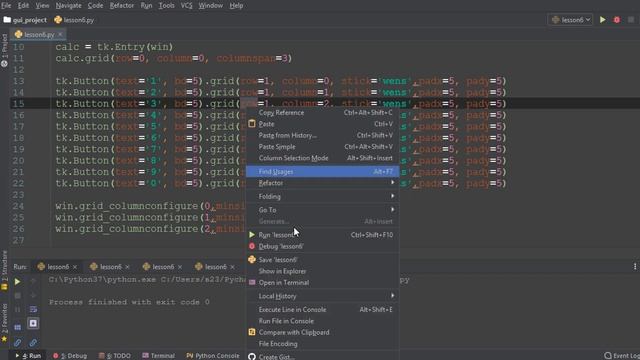This screenshot has width=640, height=360.
Task: Open the Favorites tool window sidebar button
Action: click(4, 322)
